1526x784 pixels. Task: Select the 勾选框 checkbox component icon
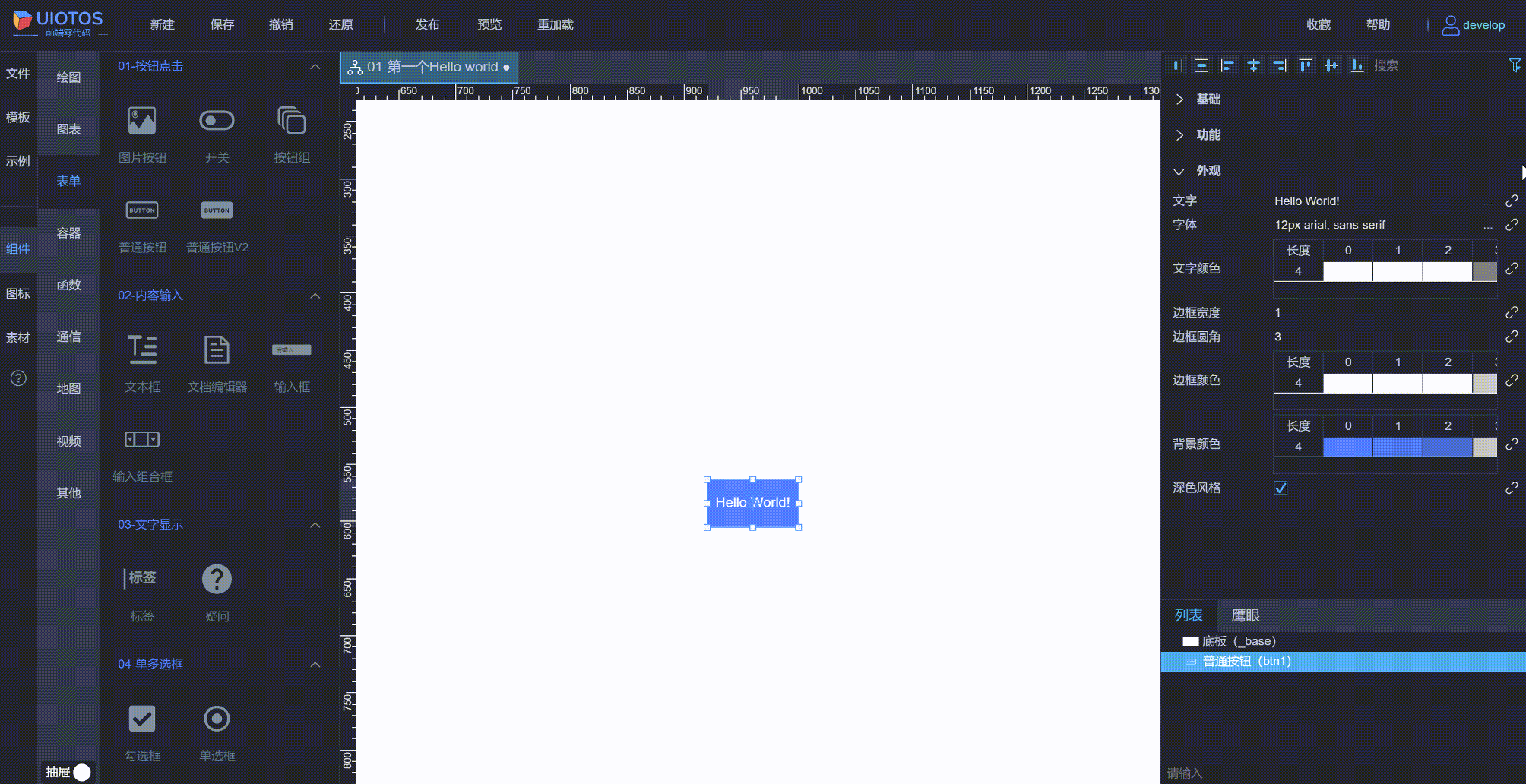coord(141,718)
